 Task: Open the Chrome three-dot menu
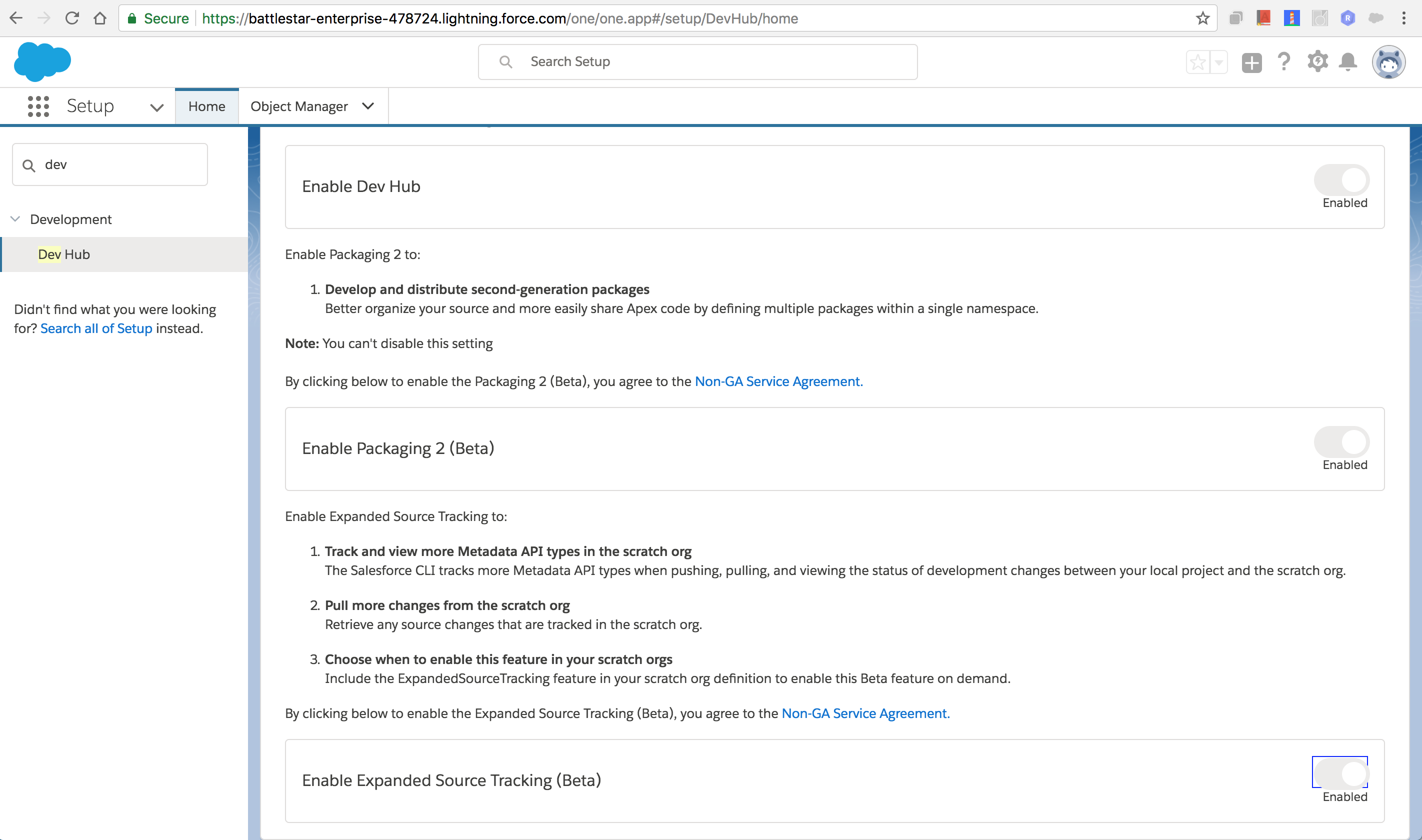click(1404, 18)
